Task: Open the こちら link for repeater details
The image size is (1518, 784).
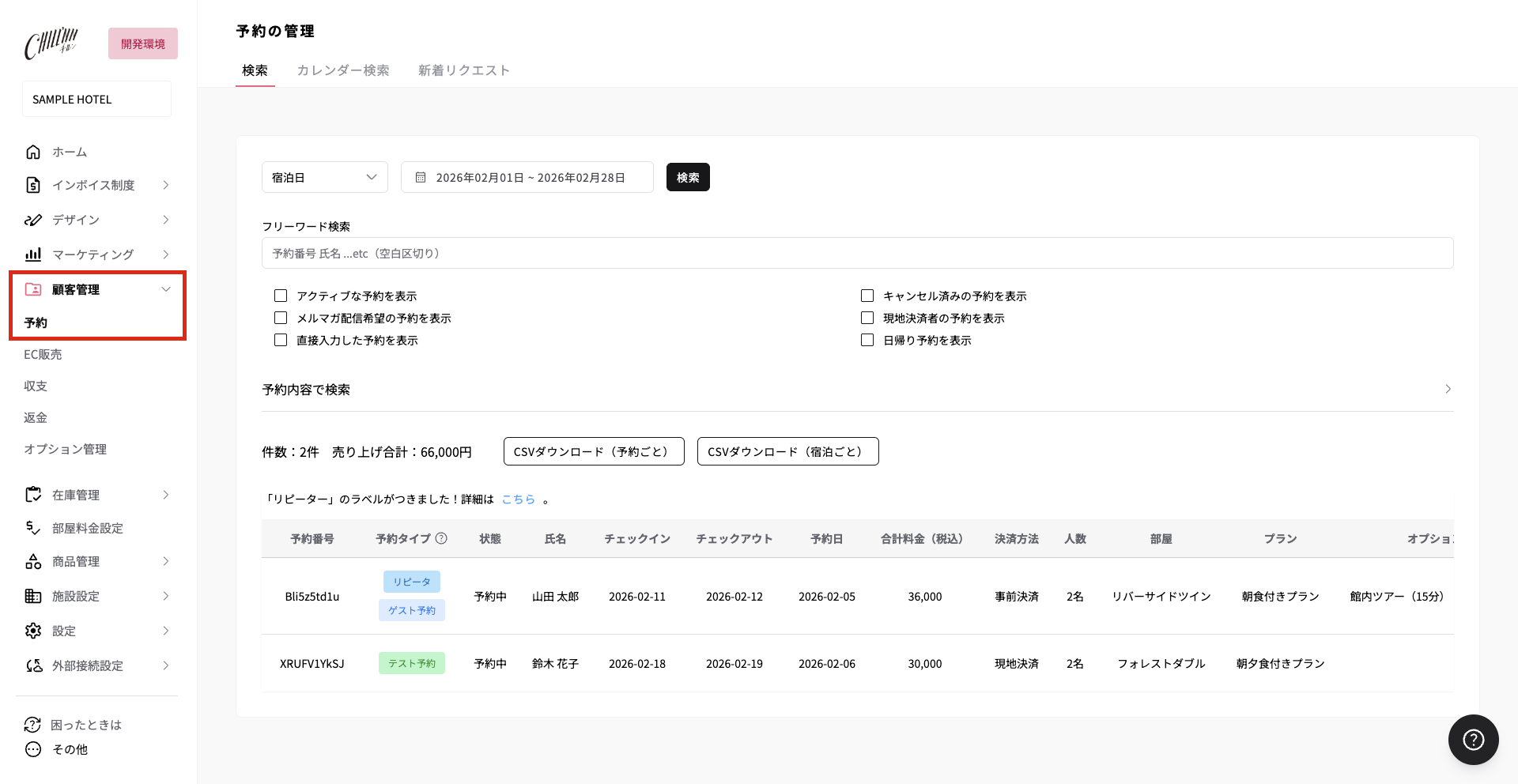Action: point(519,499)
